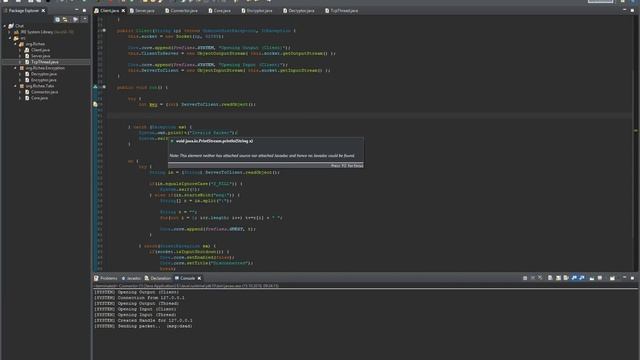The image size is (640, 360).
Task: Toggle Show Console on standard error
Action: (582, 278)
